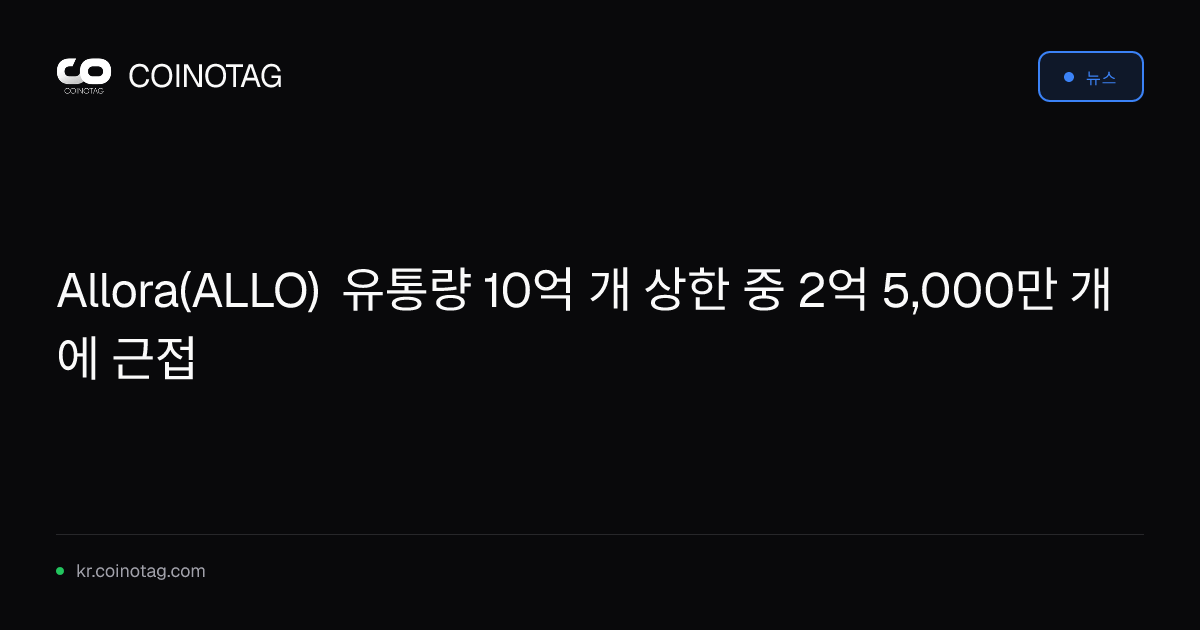Image resolution: width=1200 pixels, height=630 pixels.
Task: Open the 뉴스 category badge
Action: pos(1090,77)
